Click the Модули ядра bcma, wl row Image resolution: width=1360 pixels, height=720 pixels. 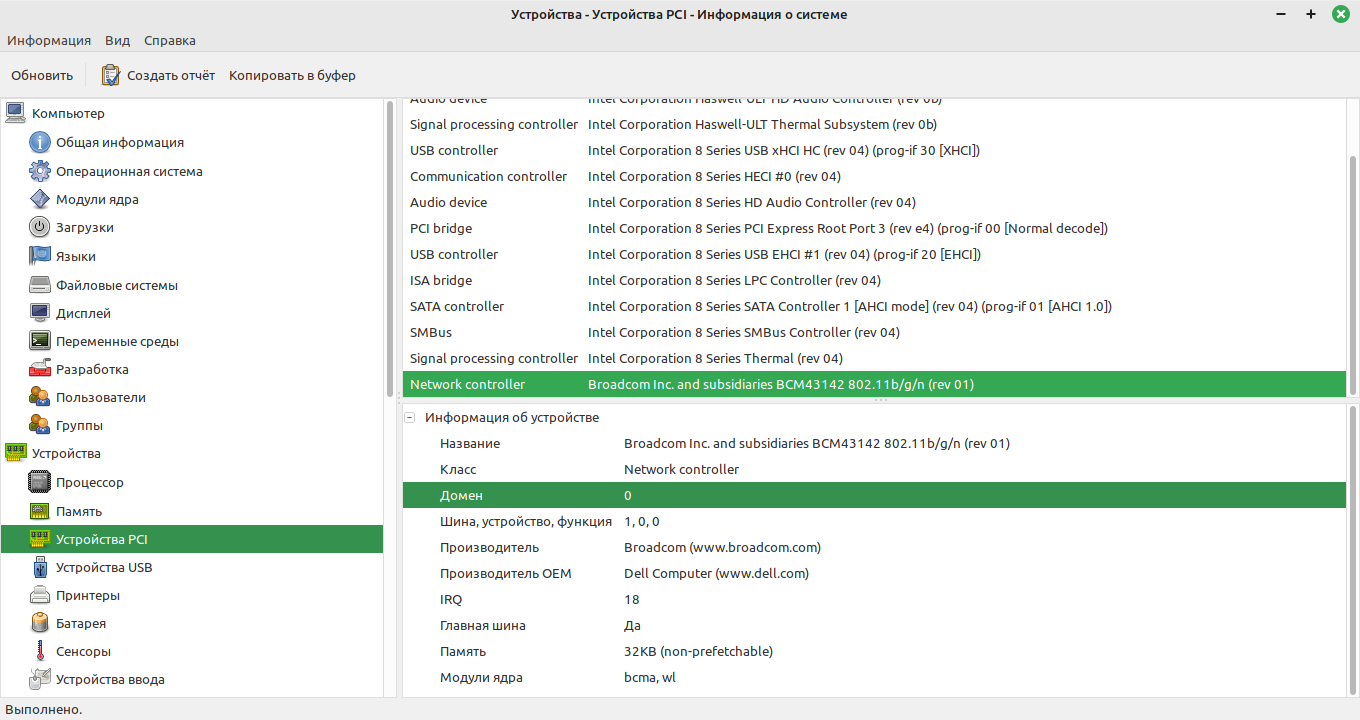874,677
